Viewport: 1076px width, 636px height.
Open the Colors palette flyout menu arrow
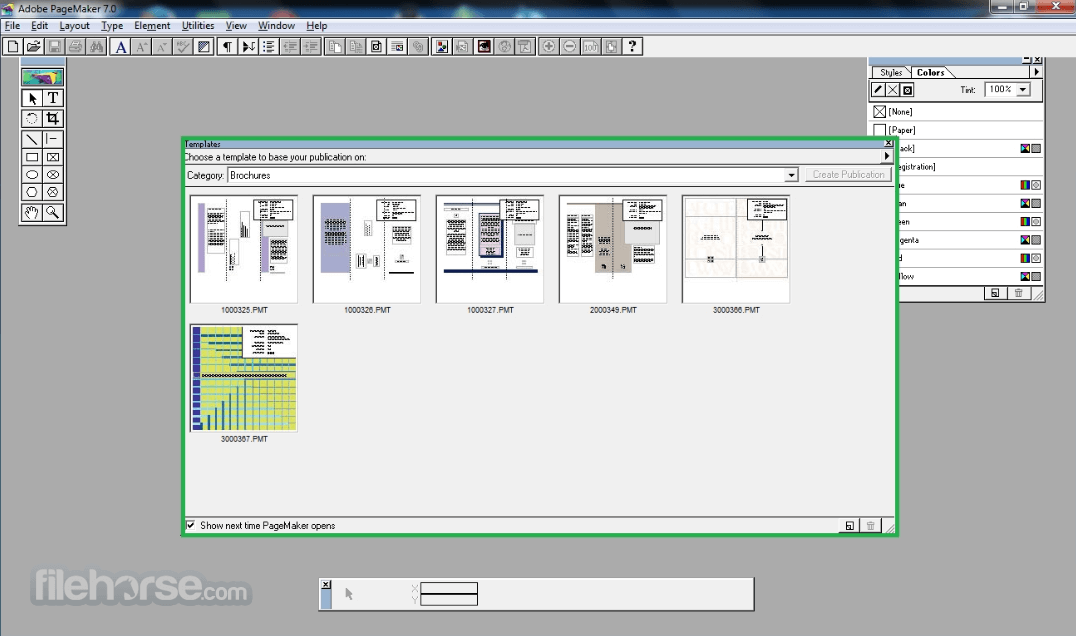click(1037, 72)
